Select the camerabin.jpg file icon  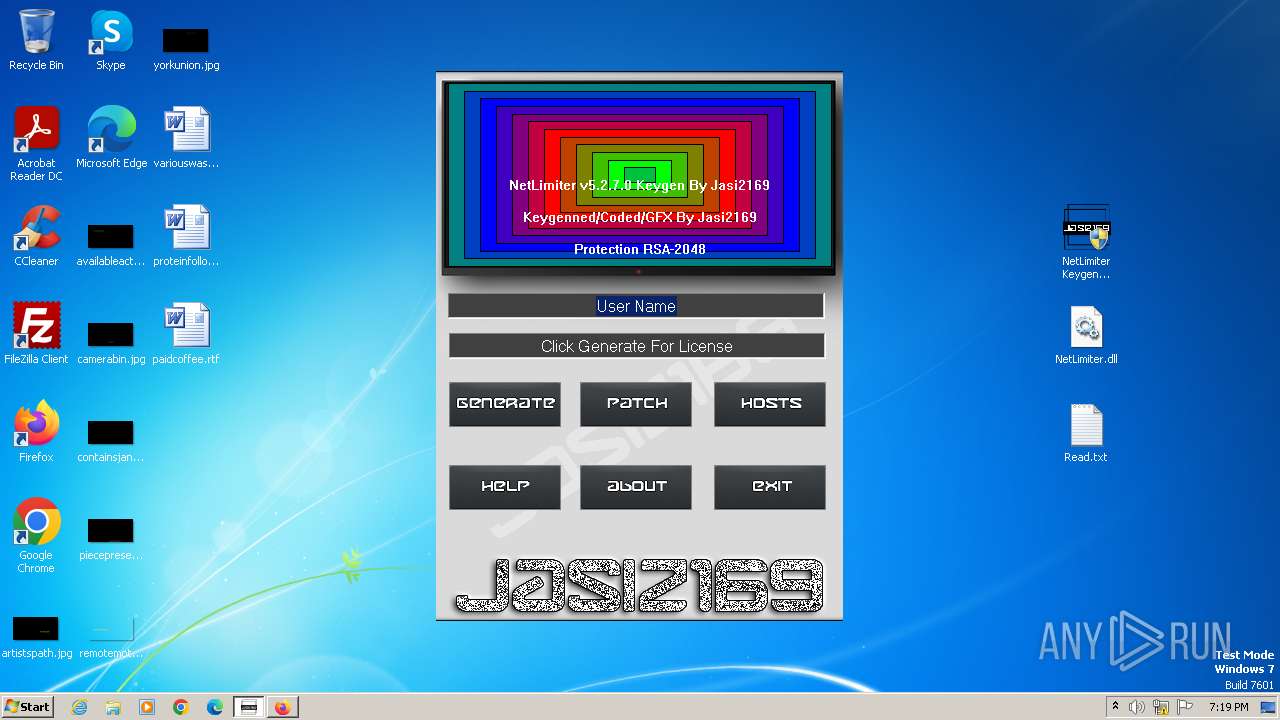click(110, 342)
